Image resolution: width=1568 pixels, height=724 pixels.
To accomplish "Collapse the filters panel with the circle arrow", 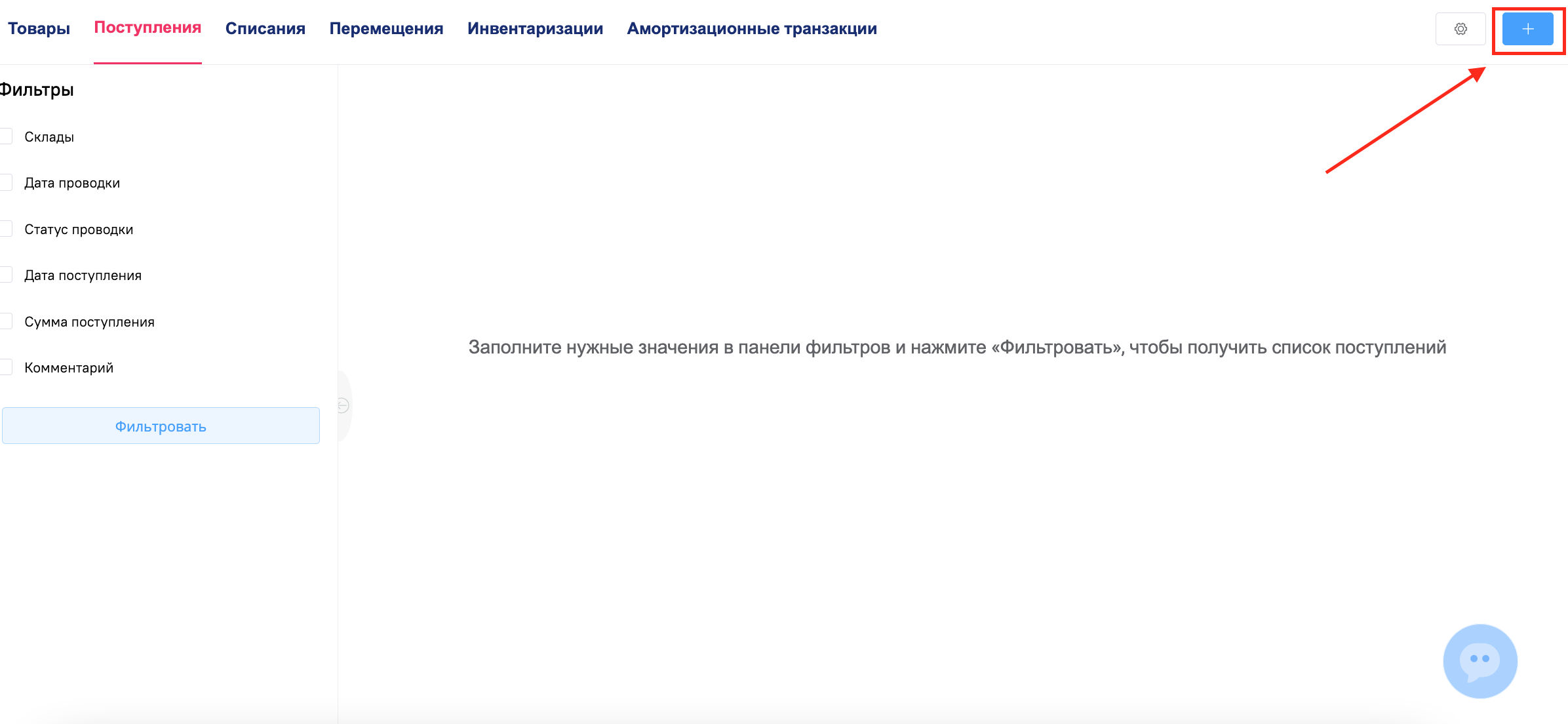I will pyautogui.click(x=342, y=405).
